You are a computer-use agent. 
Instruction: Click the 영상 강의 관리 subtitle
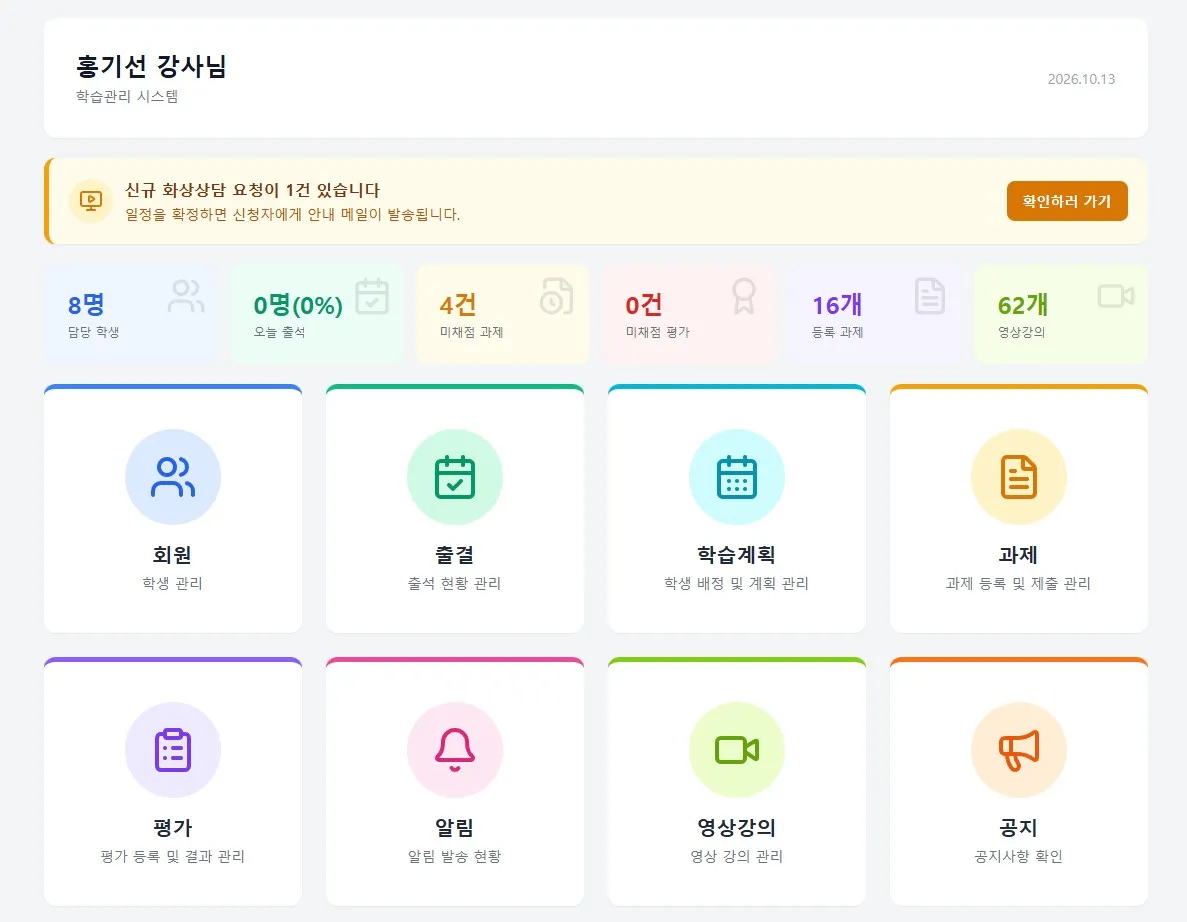(737, 856)
